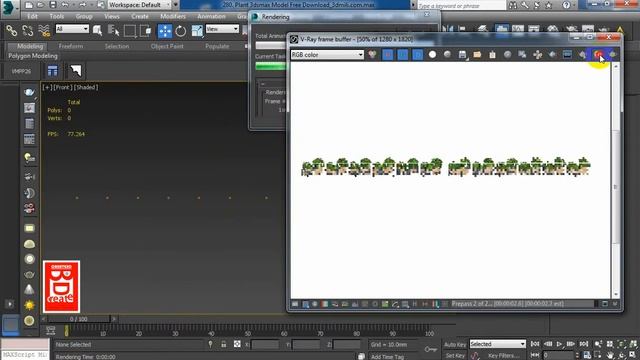Click the Select by Name tool
This screenshot has width=640, height=360.
point(113,31)
